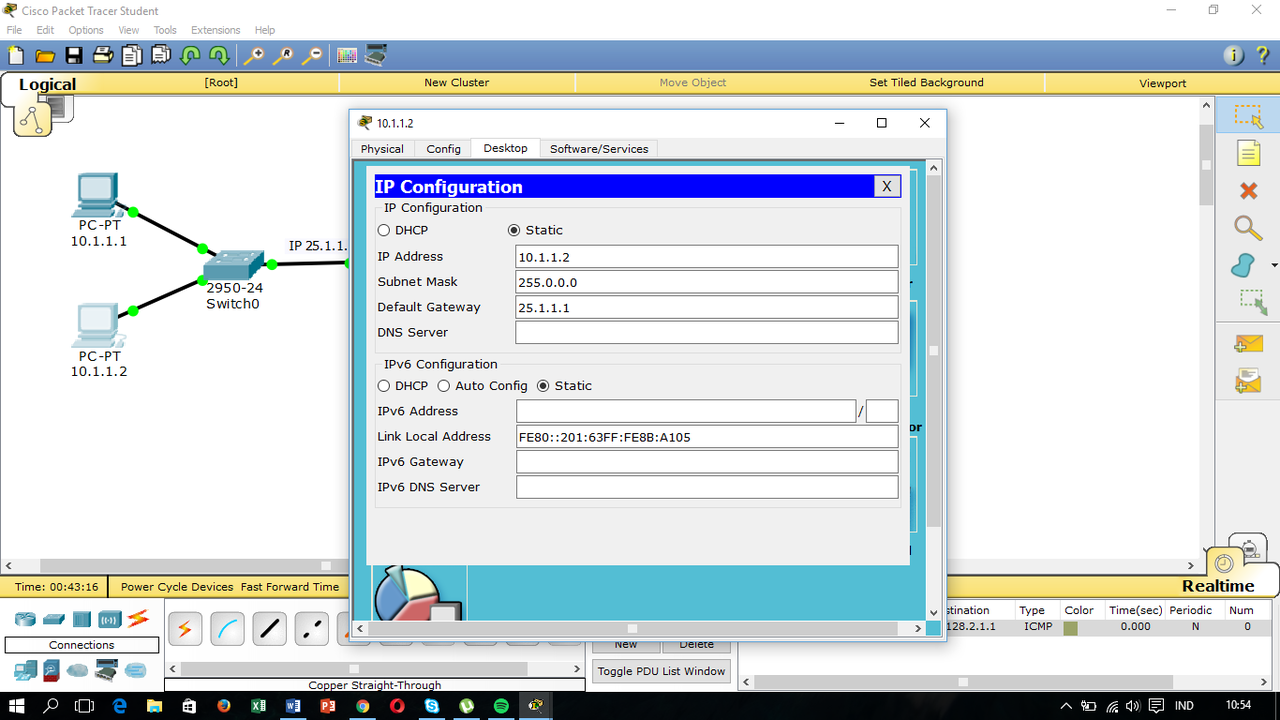Click Power Cycle Devices
Screen dimensions: 1280x720
click(177, 587)
